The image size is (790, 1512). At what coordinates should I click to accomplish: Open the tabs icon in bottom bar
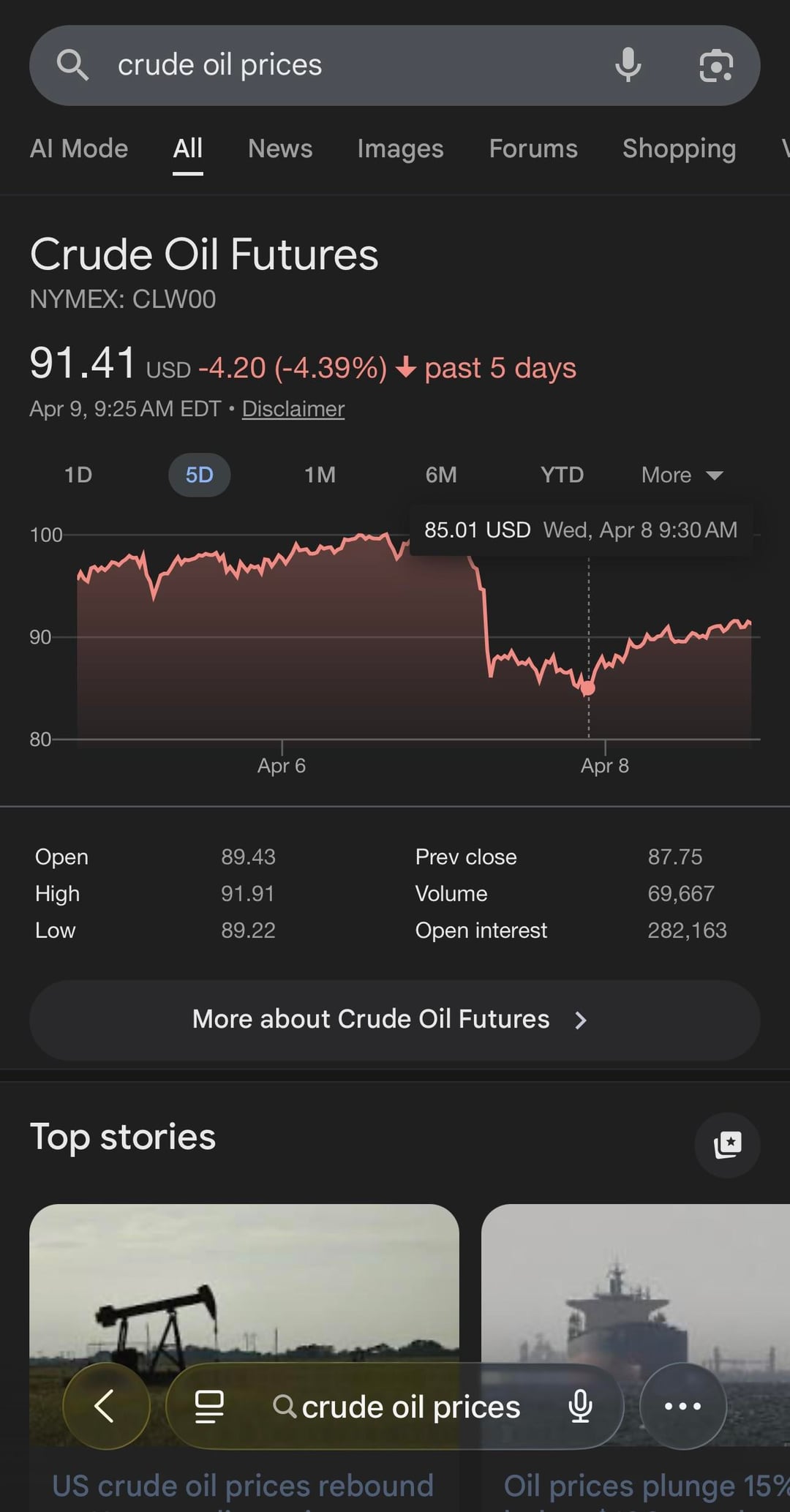pyautogui.click(x=209, y=1406)
